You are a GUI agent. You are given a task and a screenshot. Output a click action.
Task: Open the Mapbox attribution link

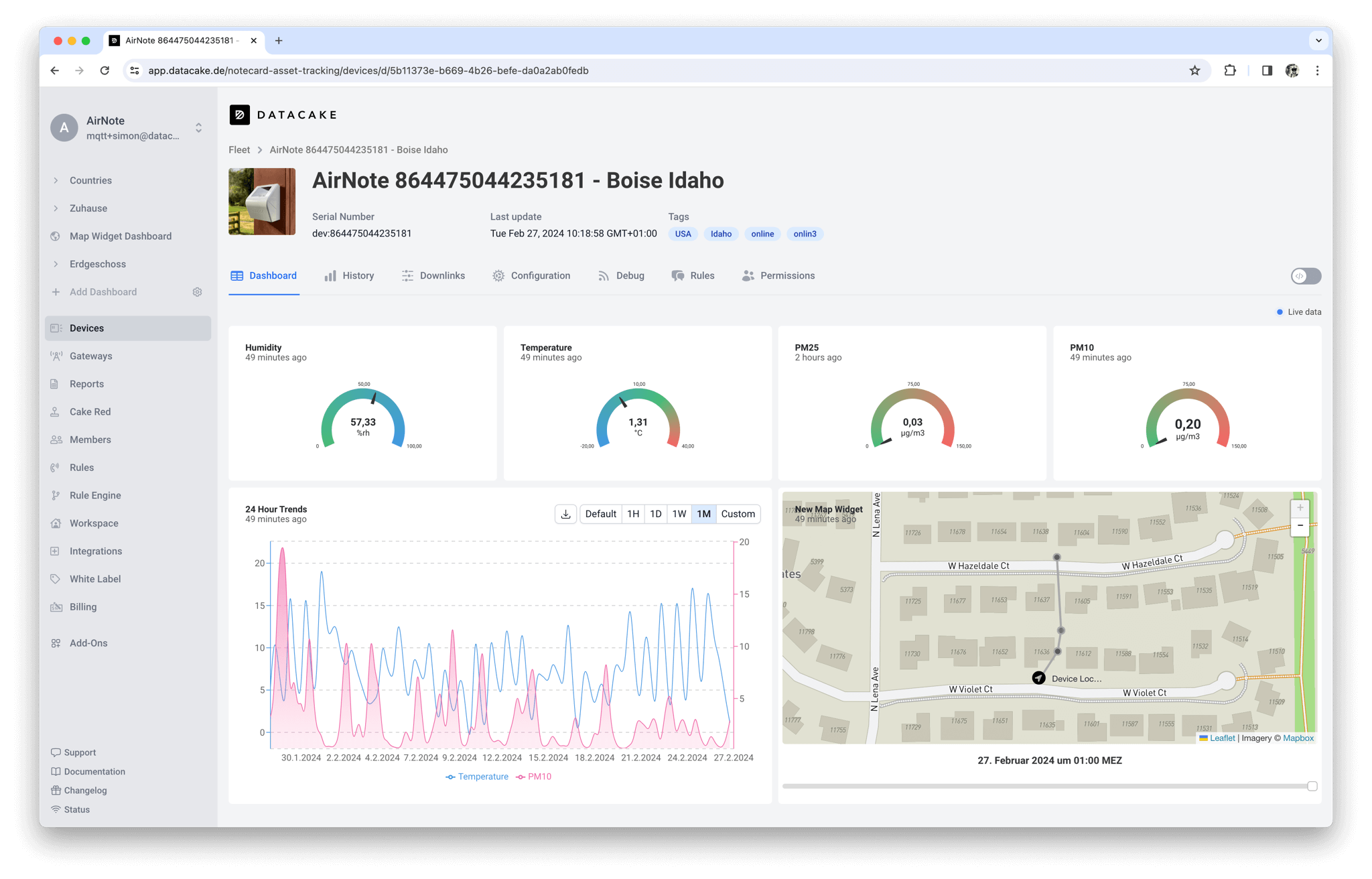(1298, 738)
